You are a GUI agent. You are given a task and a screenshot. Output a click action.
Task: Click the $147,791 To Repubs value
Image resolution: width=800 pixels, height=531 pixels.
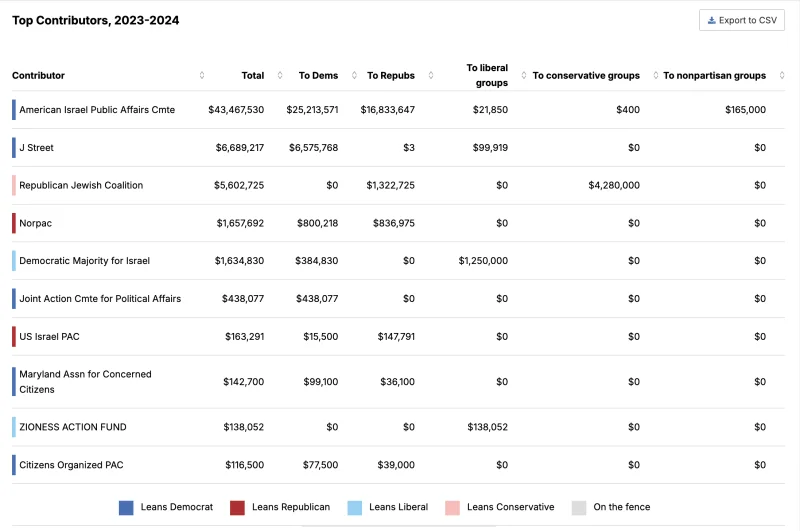pos(396,337)
